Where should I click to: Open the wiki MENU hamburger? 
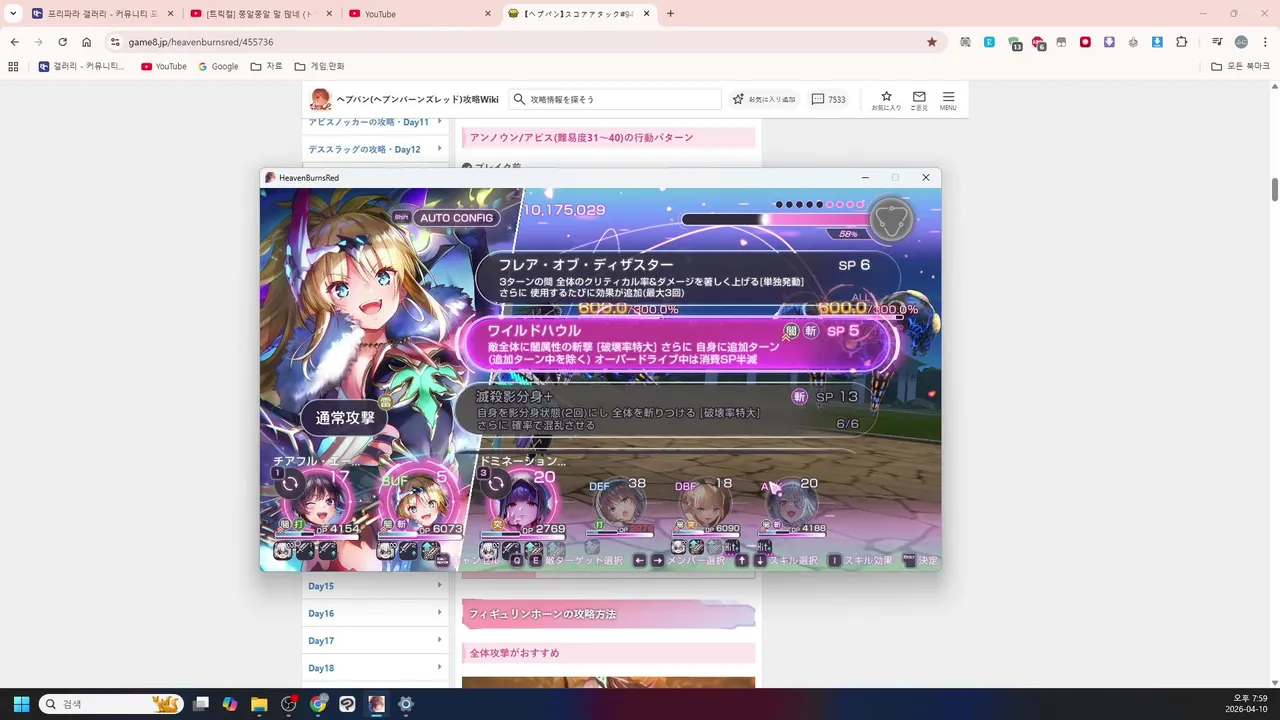948,100
